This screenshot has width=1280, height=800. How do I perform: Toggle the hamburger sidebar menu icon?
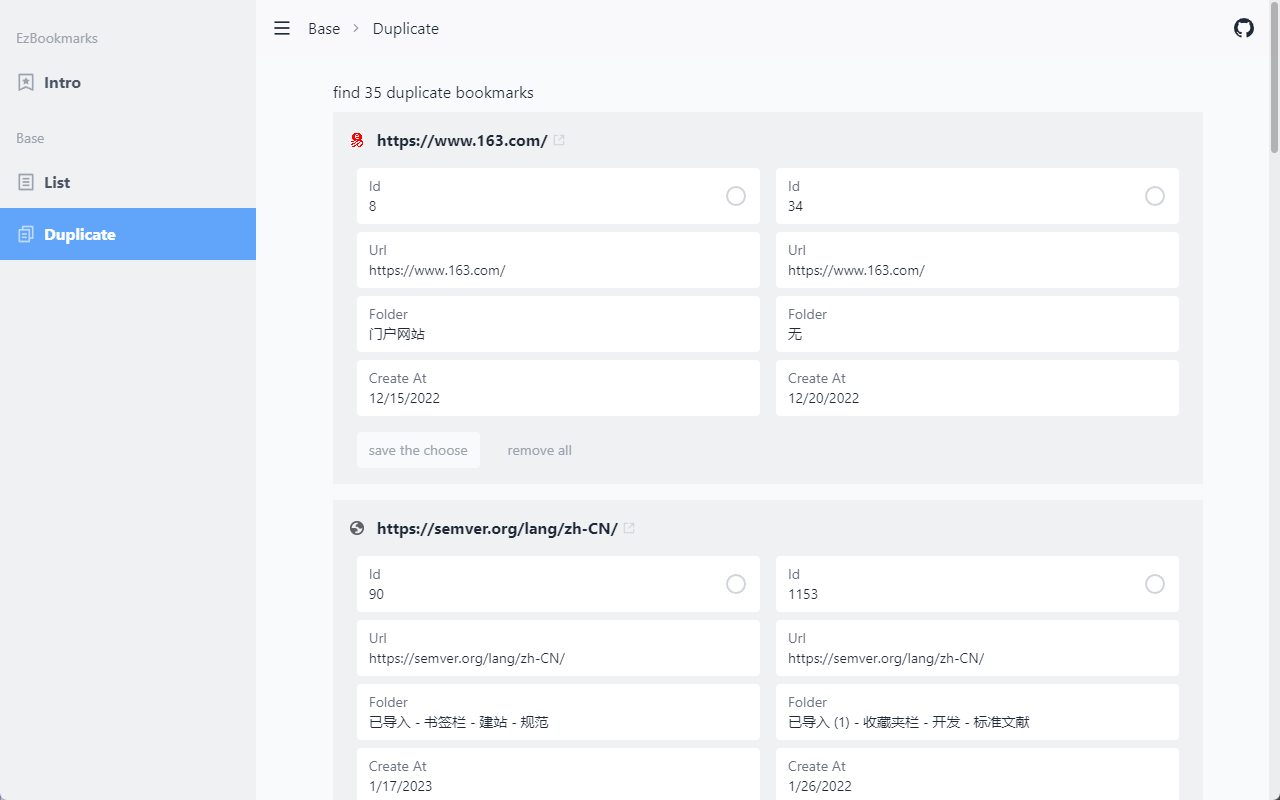(282, 29)
